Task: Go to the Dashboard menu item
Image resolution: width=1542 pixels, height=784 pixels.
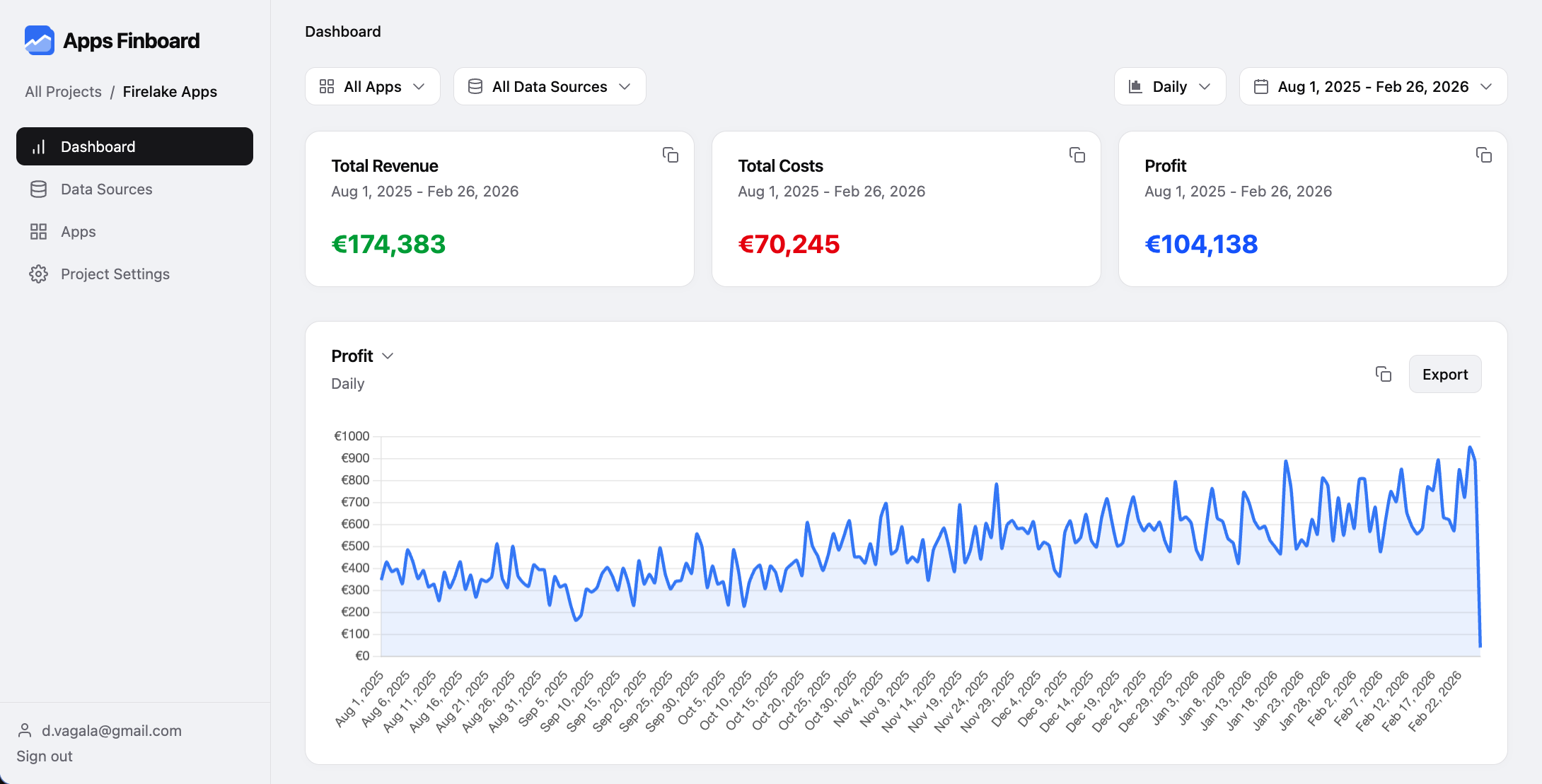Action: coord(134,146)
